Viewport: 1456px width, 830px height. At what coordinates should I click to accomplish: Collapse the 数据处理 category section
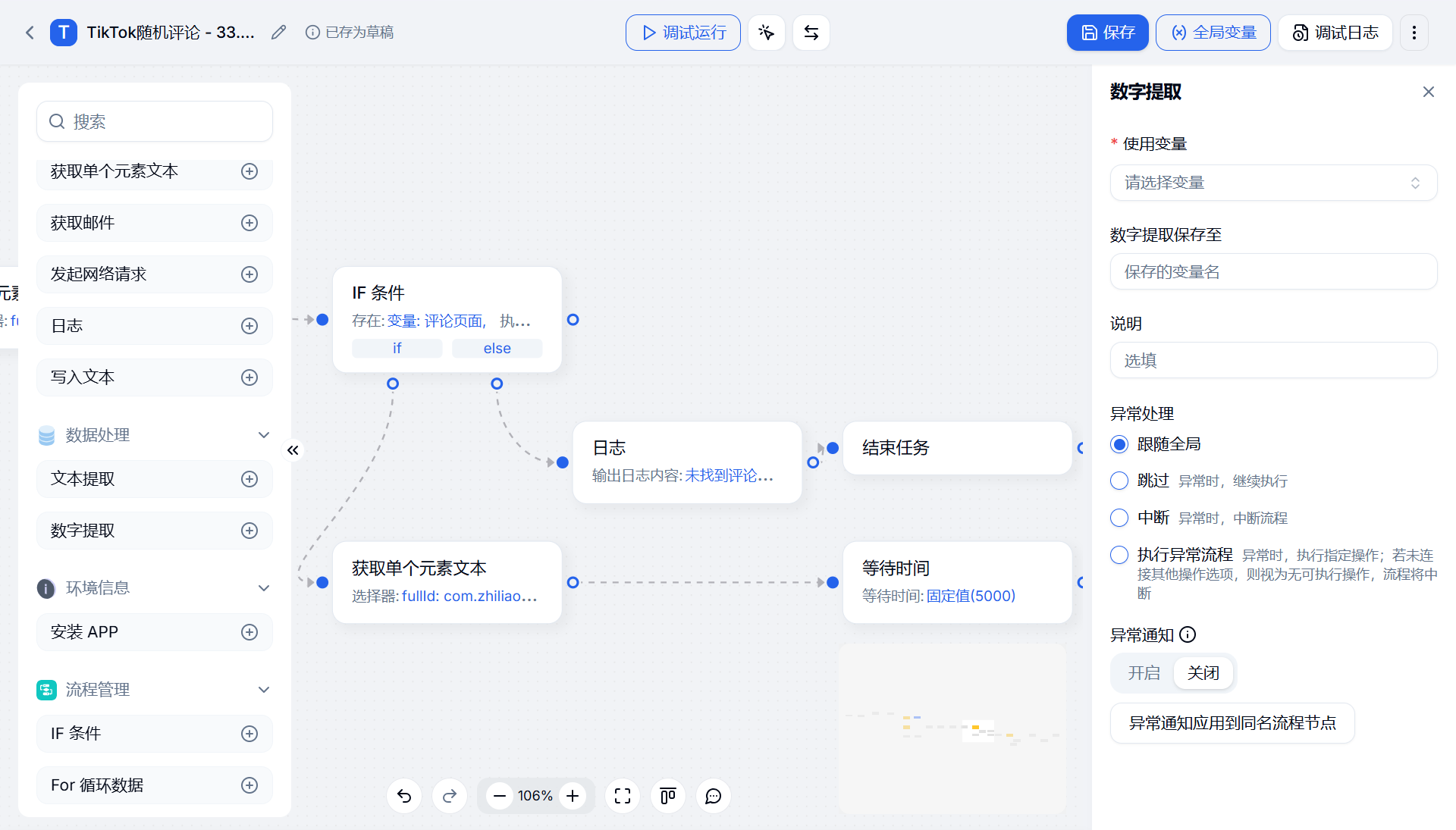pos(264,435)
